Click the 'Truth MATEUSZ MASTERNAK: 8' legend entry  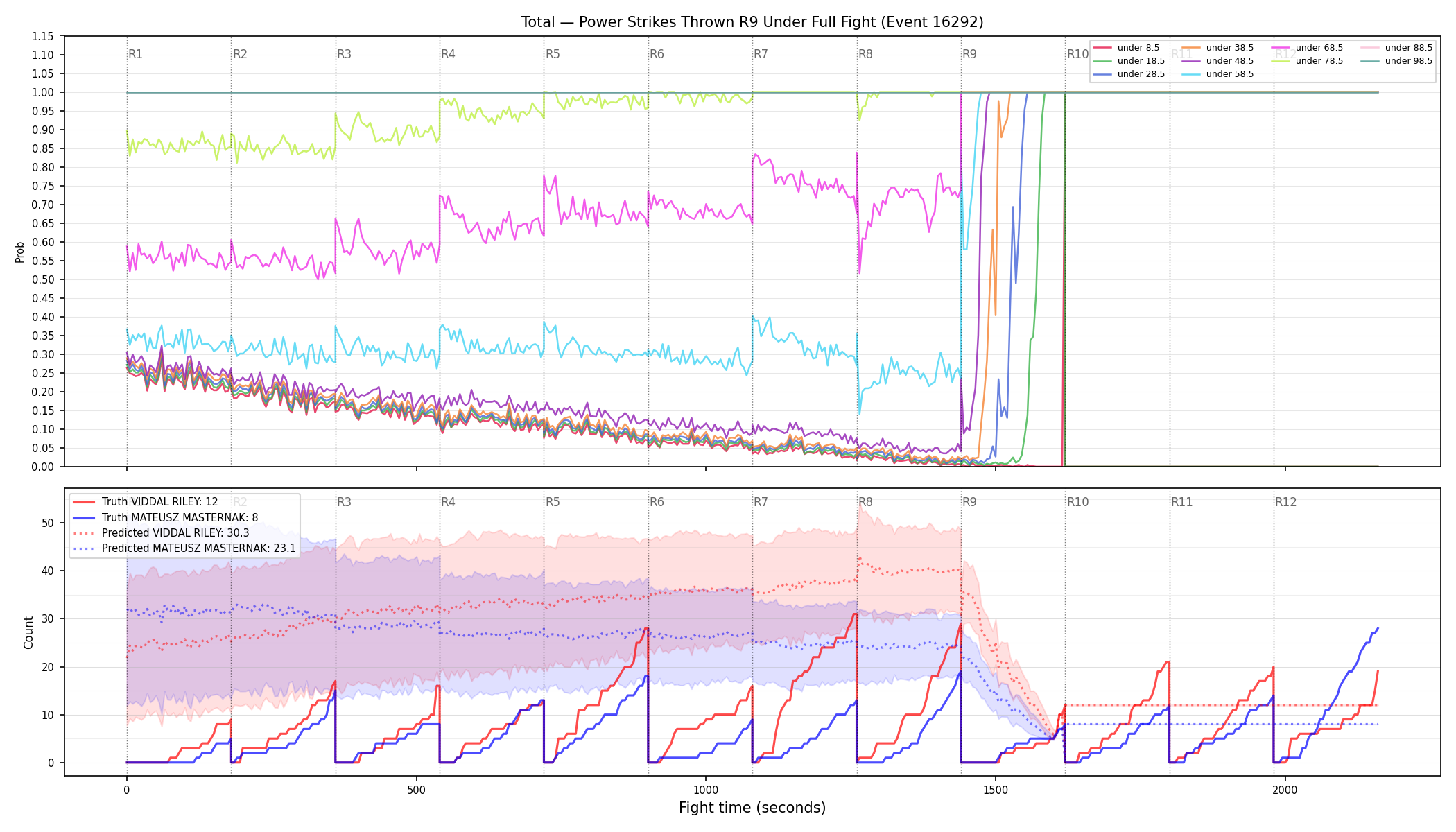point(166,517)
